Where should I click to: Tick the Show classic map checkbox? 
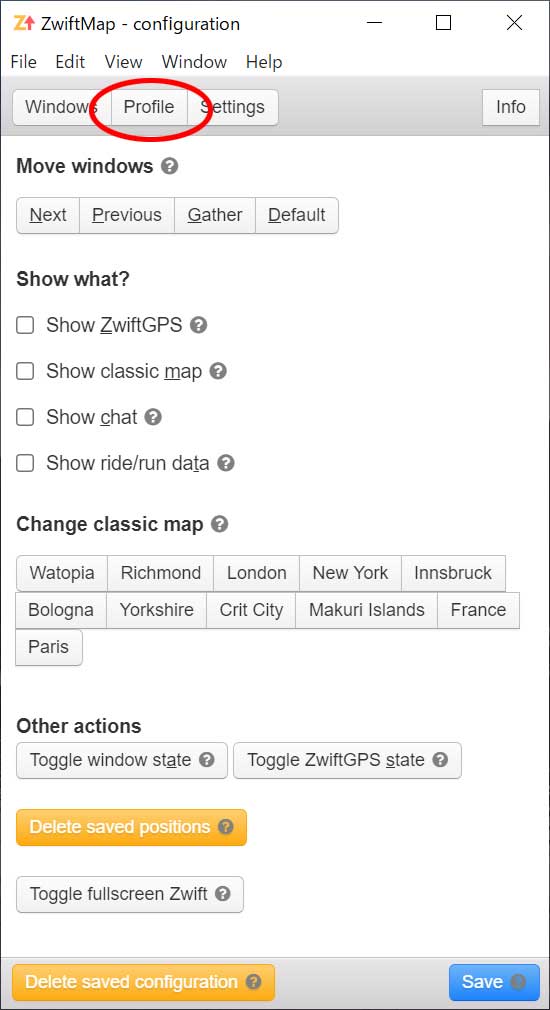pos(25,372)
